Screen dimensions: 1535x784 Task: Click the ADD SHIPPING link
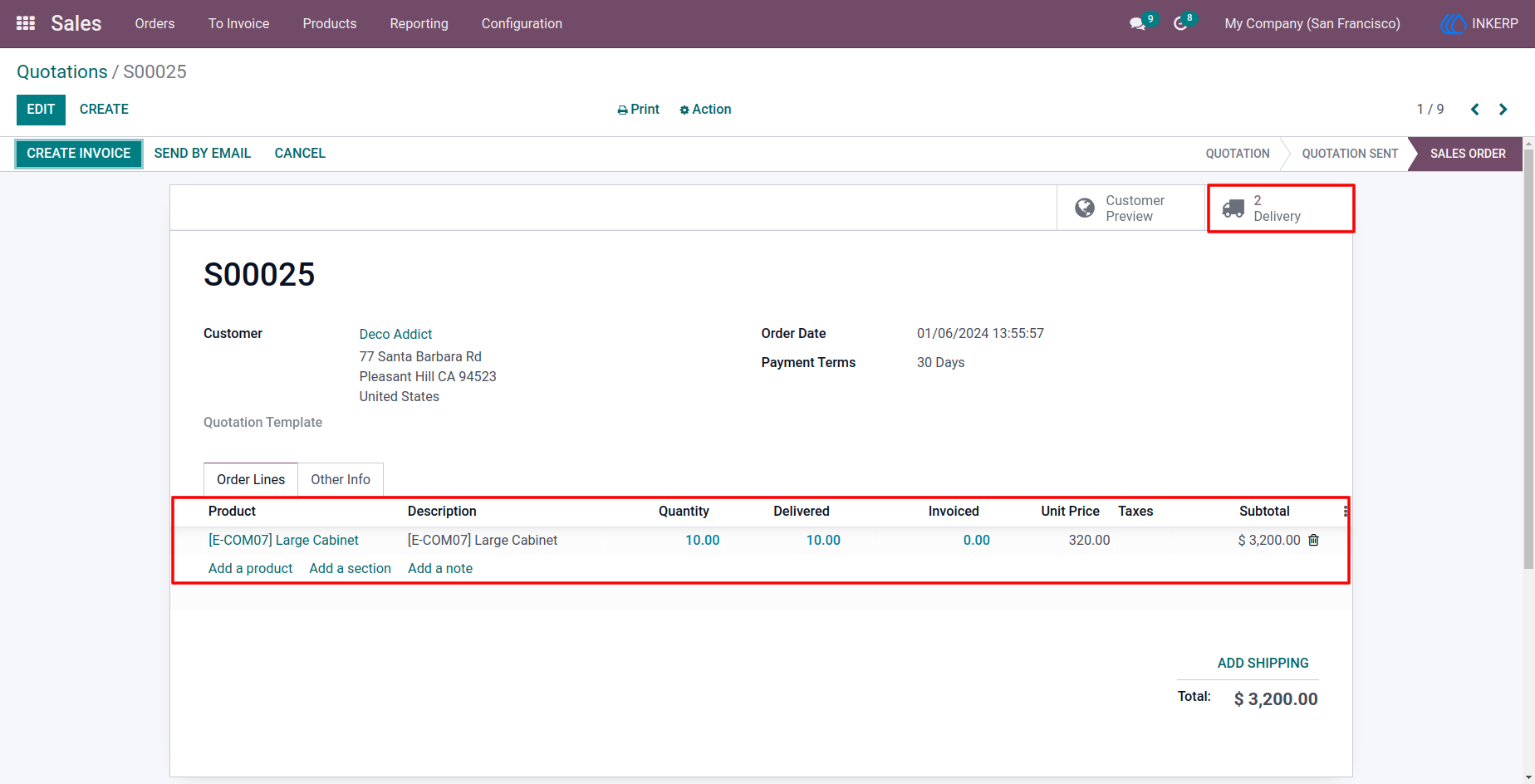click(x=1263, y=664)
